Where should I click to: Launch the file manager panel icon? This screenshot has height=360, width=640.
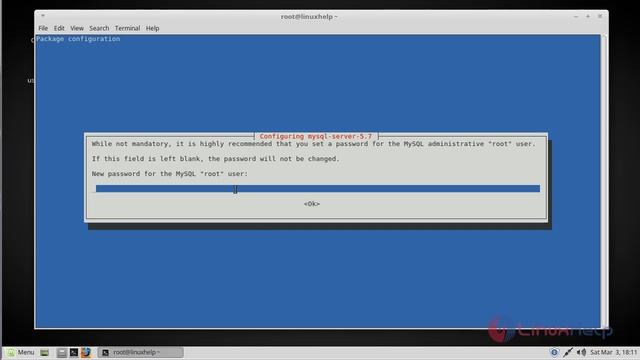tap(62, 352)
